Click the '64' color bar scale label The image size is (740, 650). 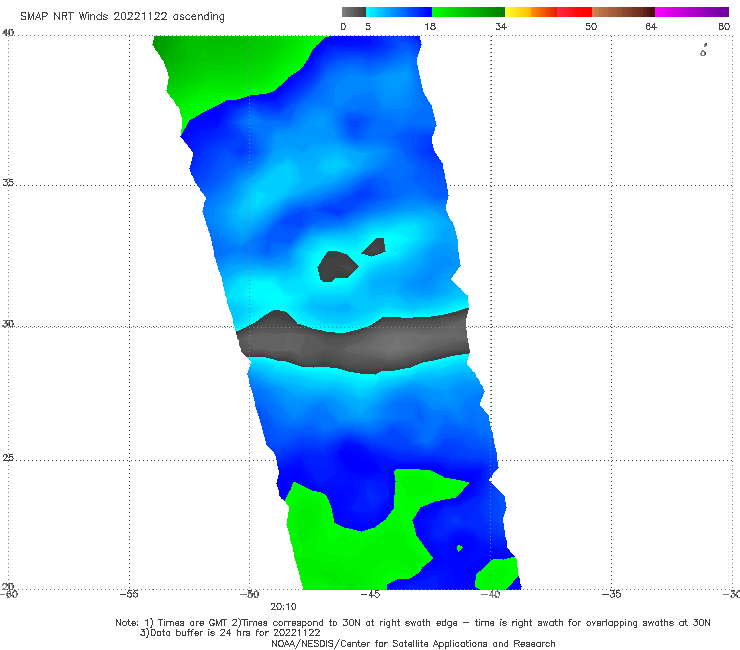tap(651, 26)
